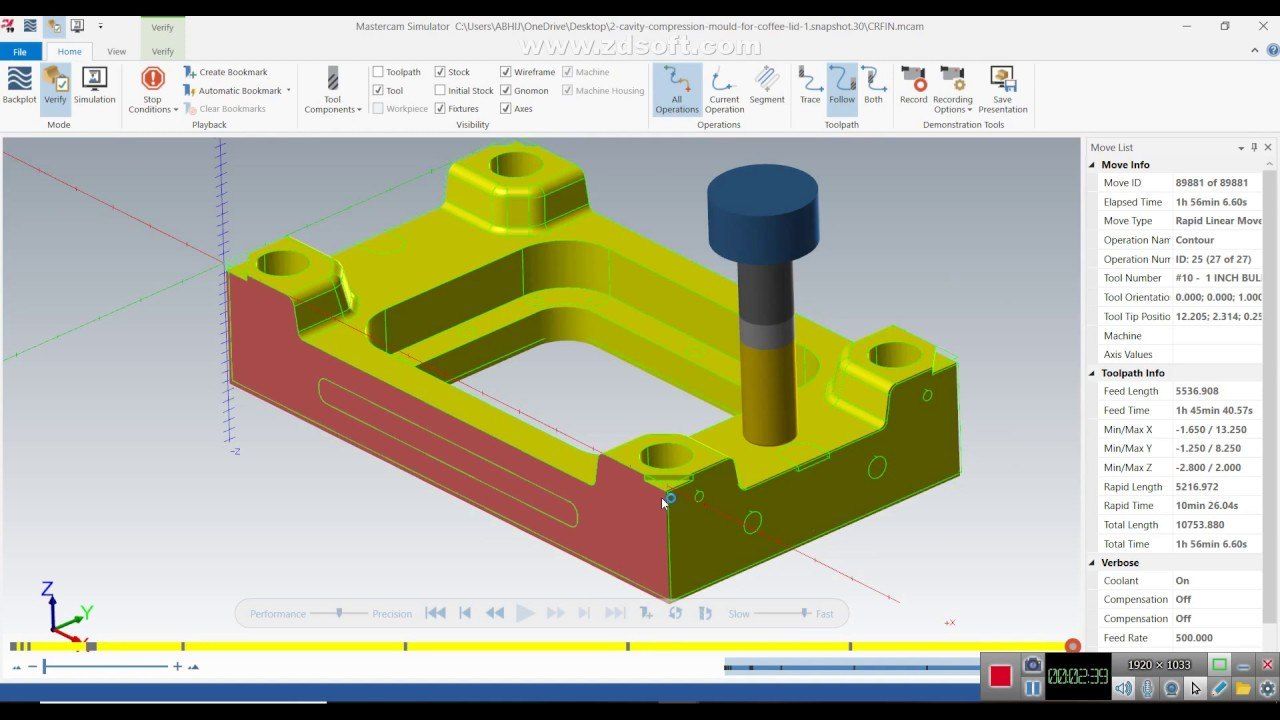Toggle the Wireframe checkbox

point(506,72)
